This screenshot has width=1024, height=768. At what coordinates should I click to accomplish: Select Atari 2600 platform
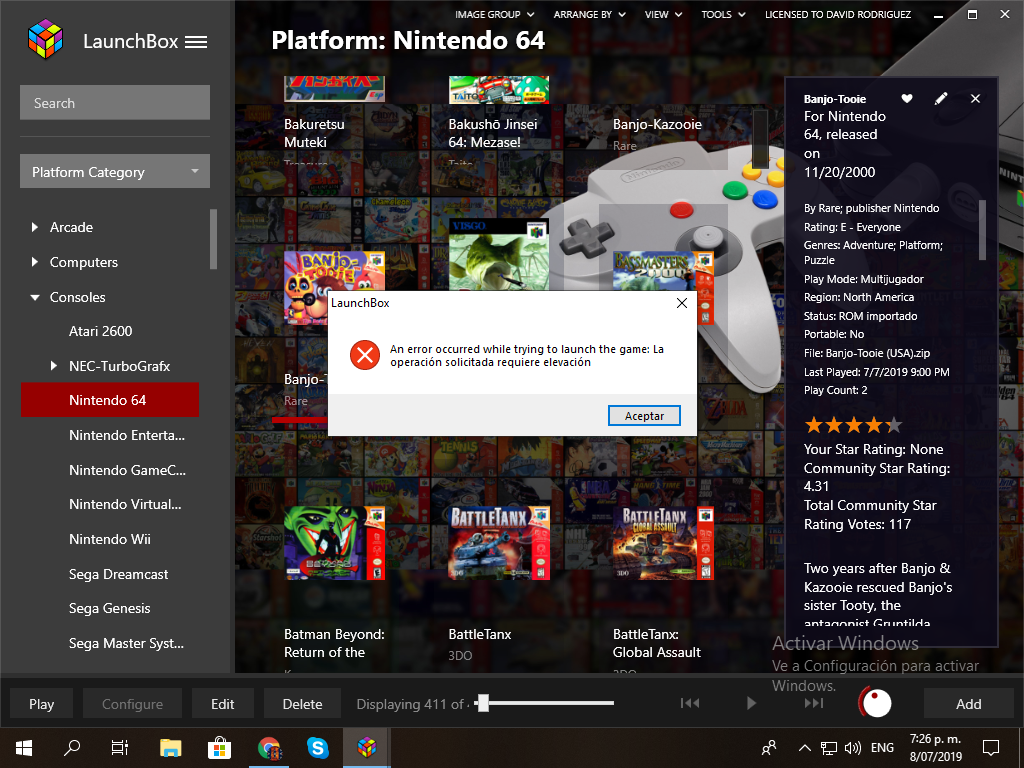(101, 331)
